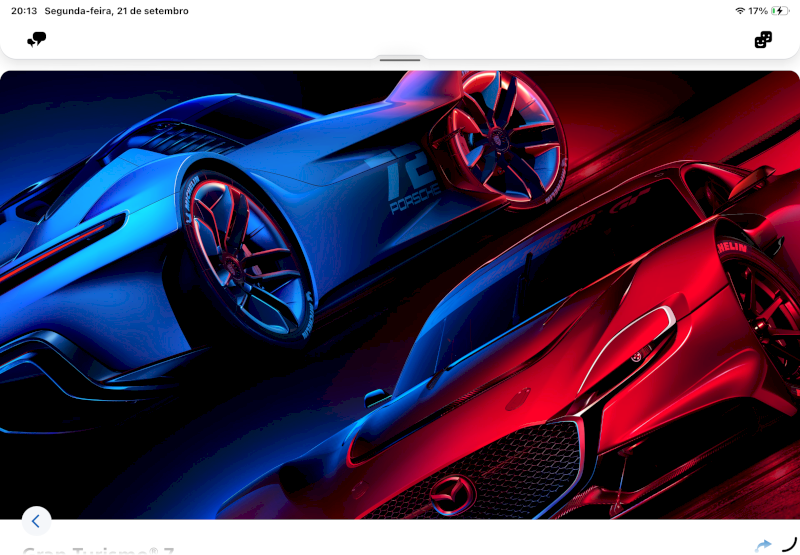Tap the Wi-Fi status icon
The height and width of the screenshot is (555, 800).
click(740, 11)
